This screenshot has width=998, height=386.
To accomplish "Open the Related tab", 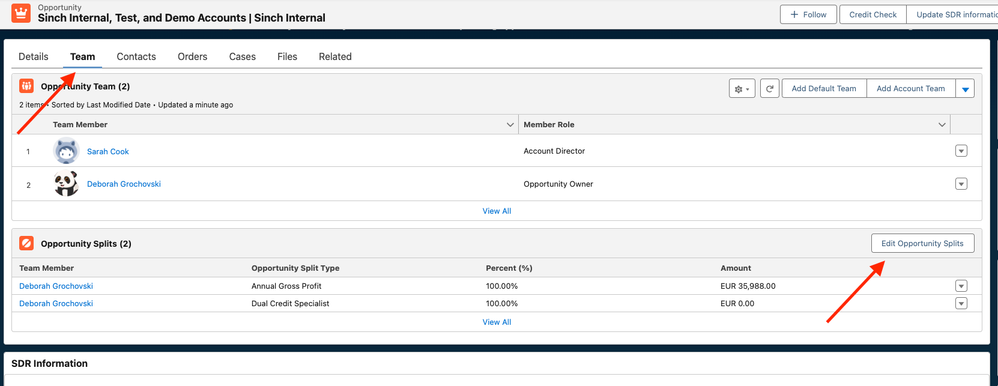I will pyautogui.click(x=335, y=57).
